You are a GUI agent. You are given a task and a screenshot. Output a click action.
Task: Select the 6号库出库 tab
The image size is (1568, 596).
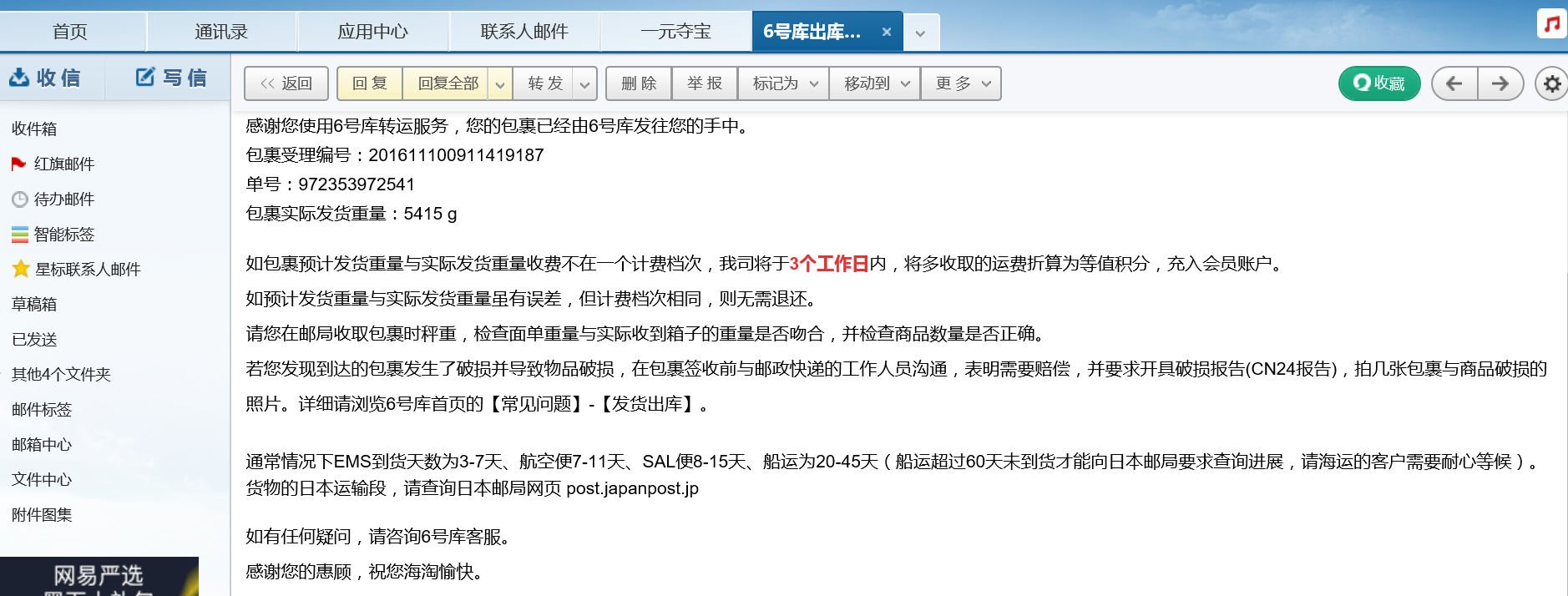[x=812, y=32]
